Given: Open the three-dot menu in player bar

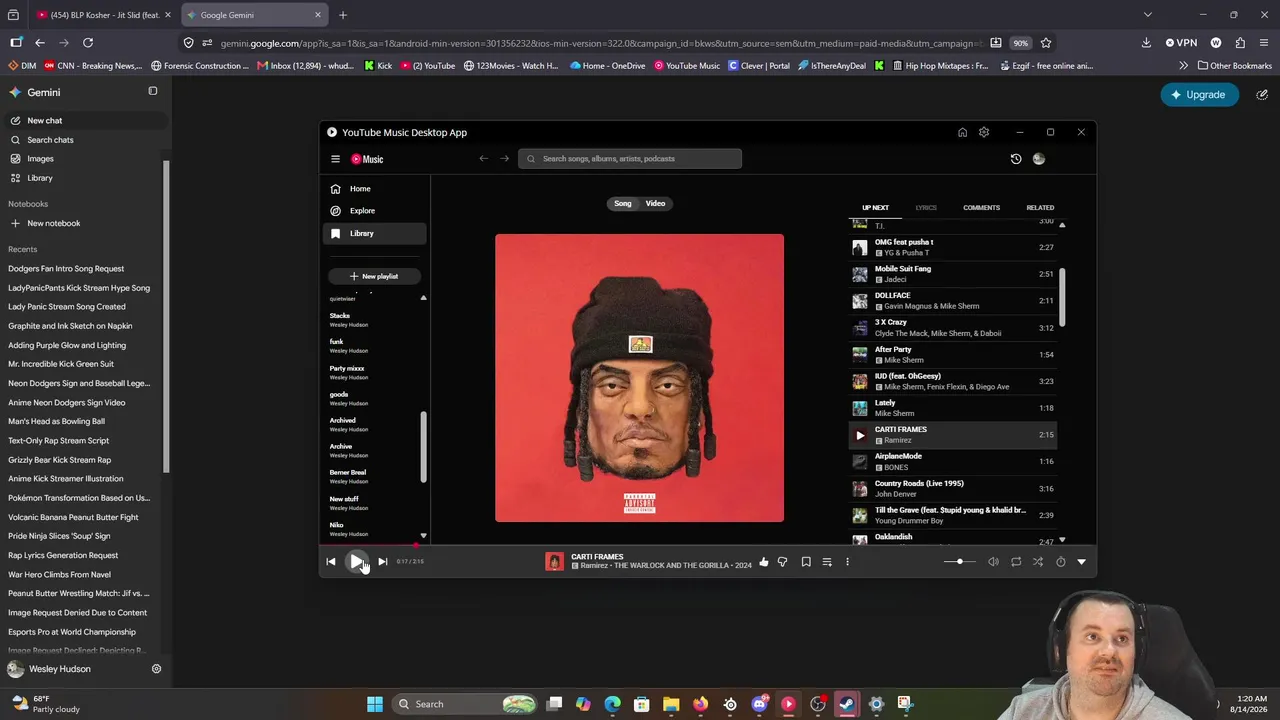Looking at the screenshot, I should pos(847,562).
